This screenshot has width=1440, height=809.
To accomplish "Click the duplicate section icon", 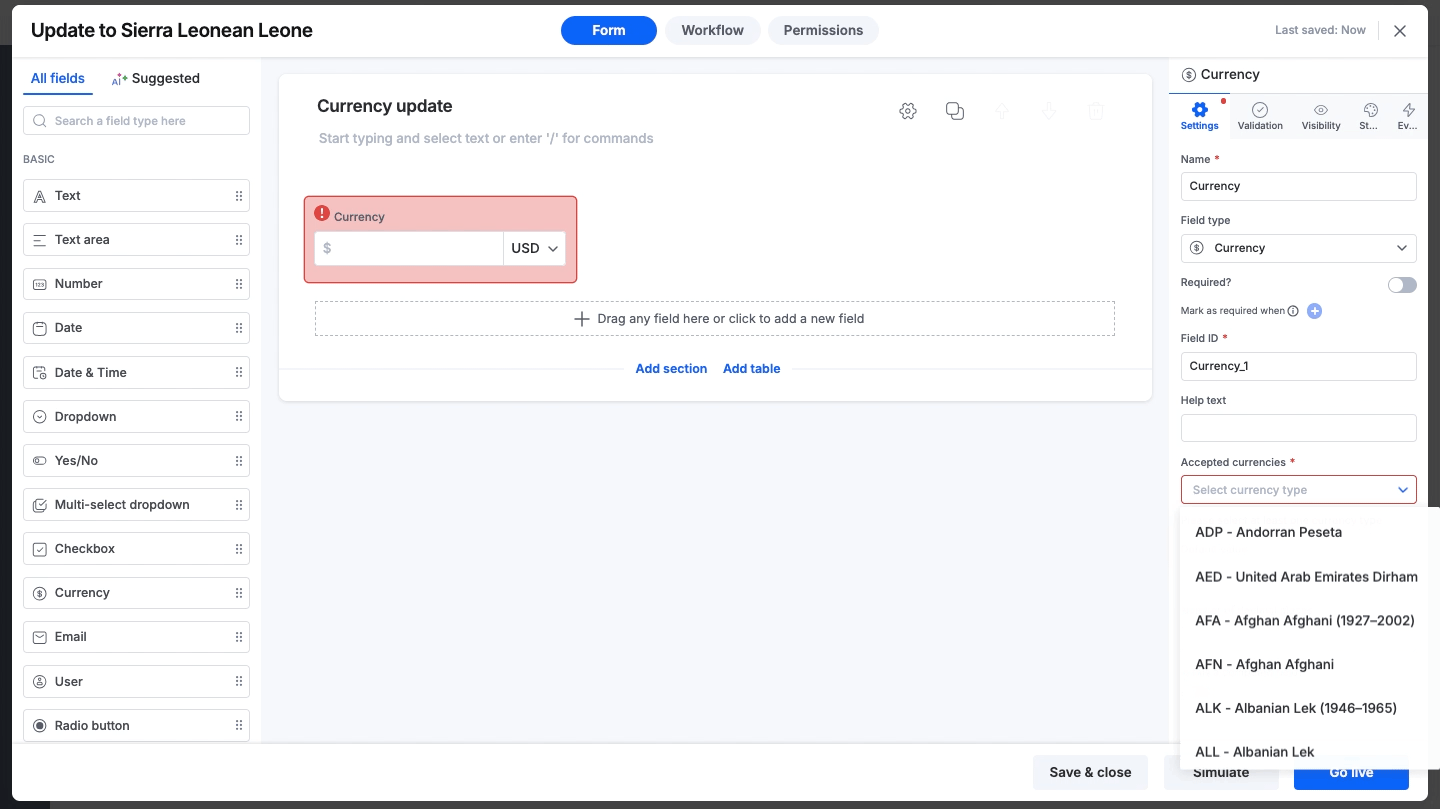I will click(955, 111).
